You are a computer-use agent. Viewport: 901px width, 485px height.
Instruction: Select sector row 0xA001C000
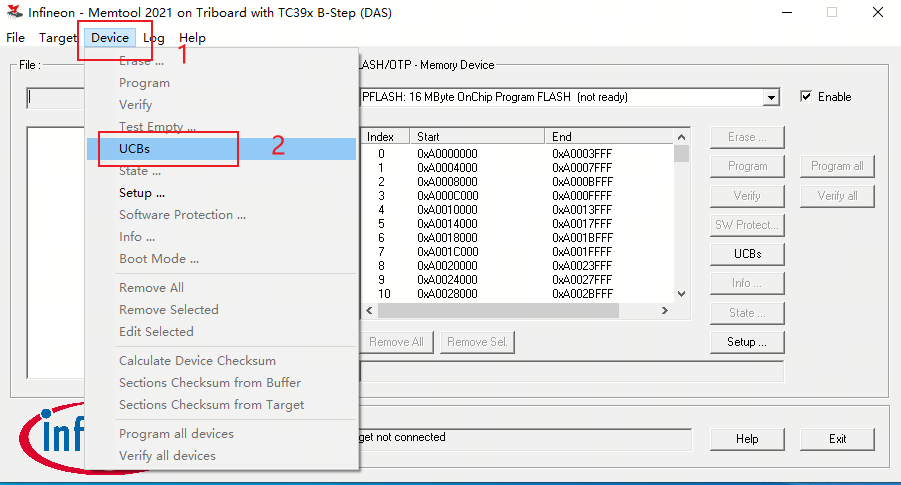[x=517, y=252]
